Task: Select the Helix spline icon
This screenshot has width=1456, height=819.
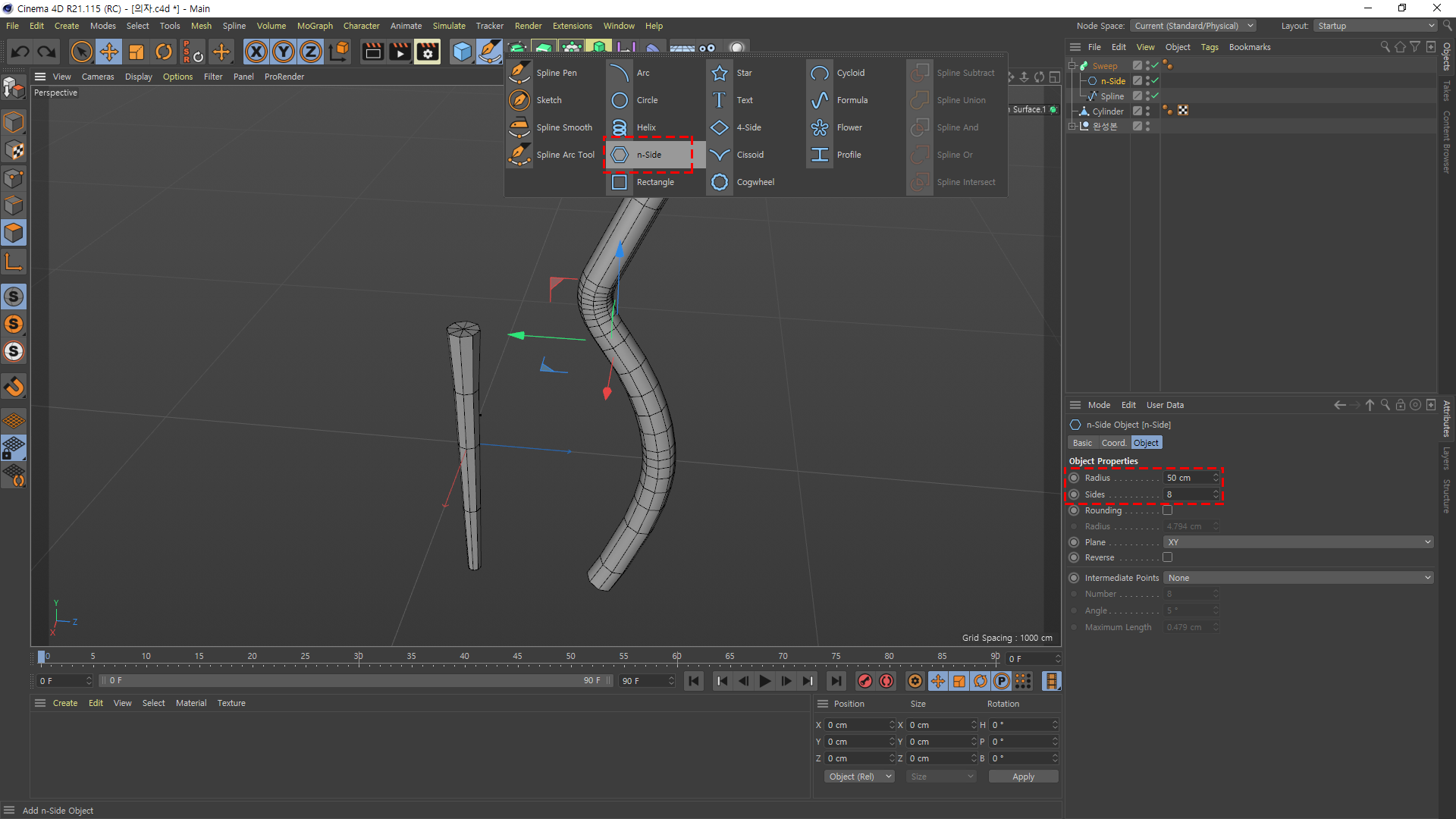Action: click(x=620, y=127)
